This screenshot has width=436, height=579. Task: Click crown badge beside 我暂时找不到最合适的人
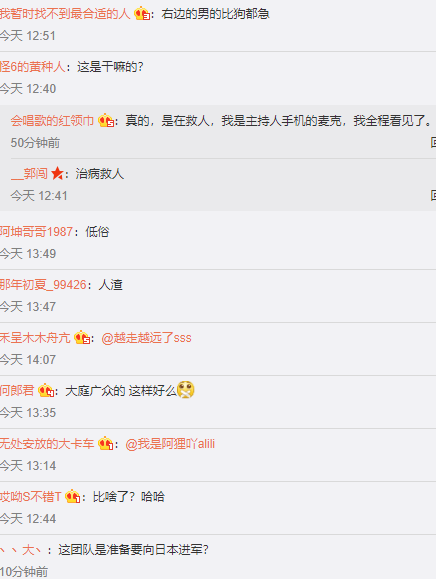142,14
